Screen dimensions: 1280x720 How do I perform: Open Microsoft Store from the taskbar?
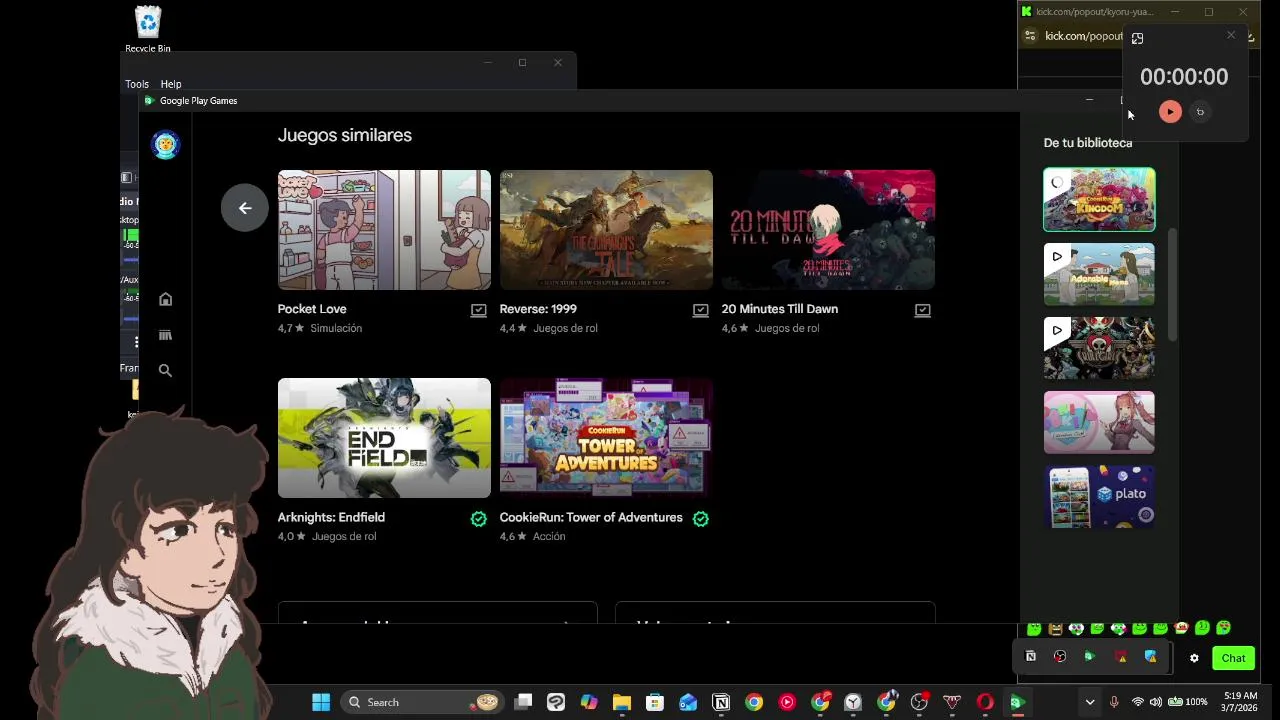click(655, 702)
